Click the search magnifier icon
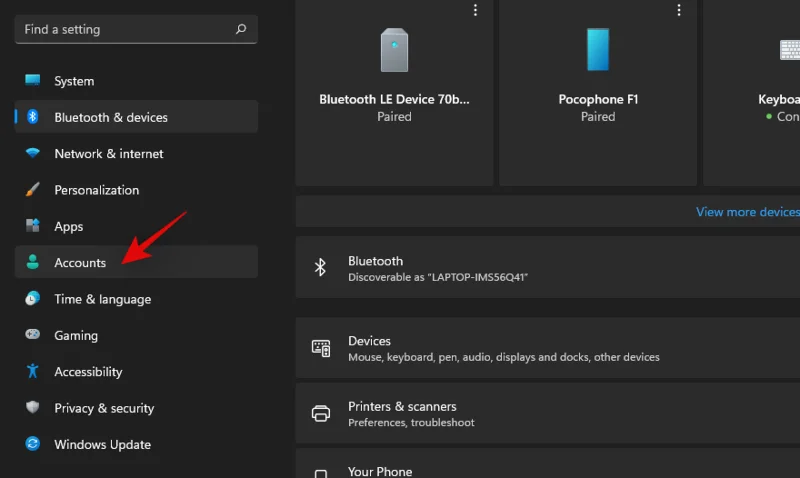This screenshot has height=478, width=800. click(240, 30)
